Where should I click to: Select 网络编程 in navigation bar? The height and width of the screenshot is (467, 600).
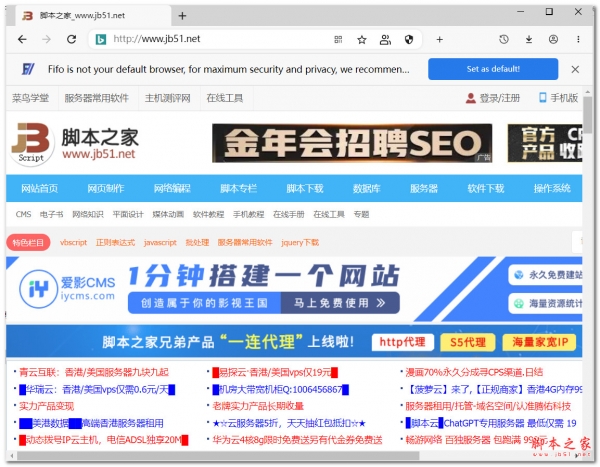click(x=172, y=188)
